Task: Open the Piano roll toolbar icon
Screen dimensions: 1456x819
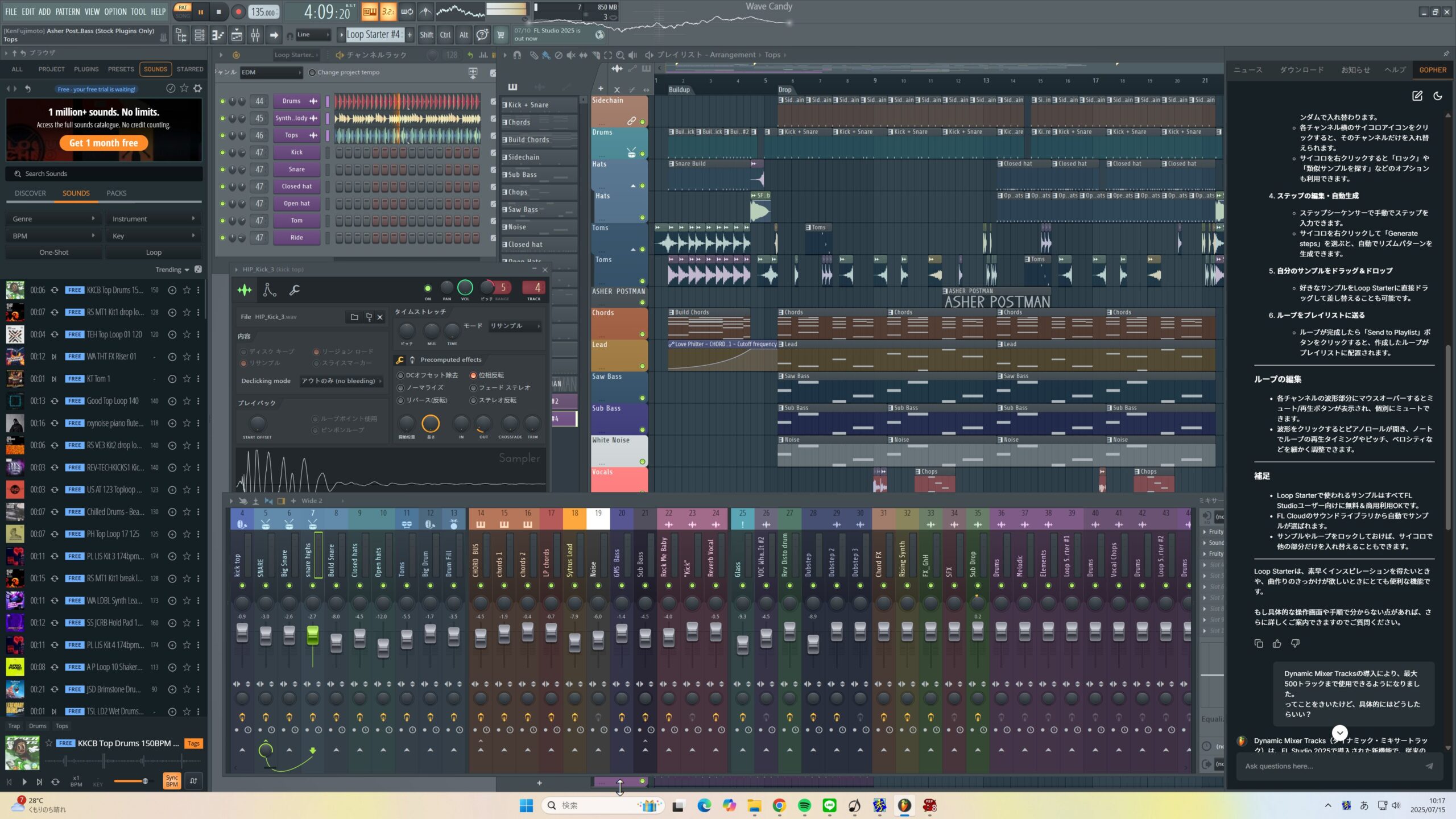Action: tap(218, 35)
